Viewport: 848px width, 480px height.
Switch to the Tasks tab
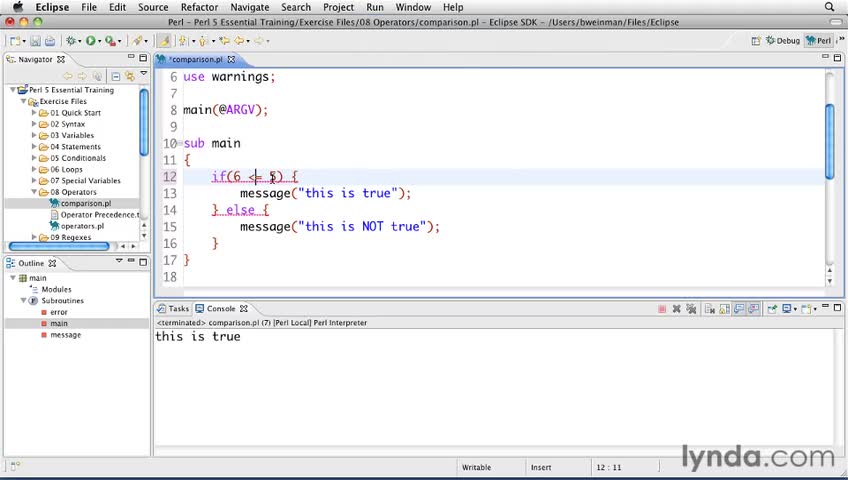pos(173,309)
